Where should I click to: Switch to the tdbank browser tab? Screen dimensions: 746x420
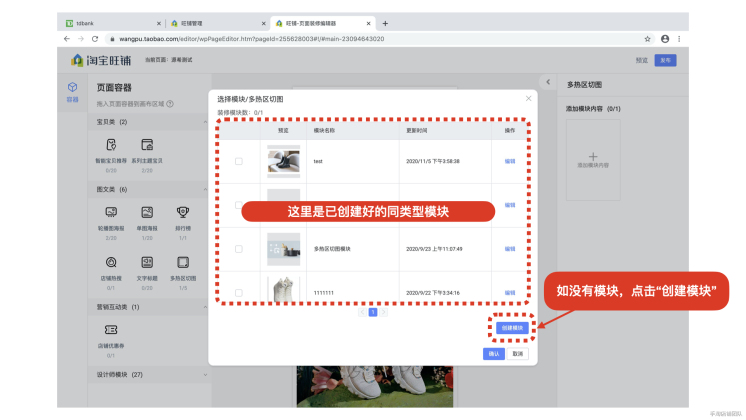click(113, 23)
